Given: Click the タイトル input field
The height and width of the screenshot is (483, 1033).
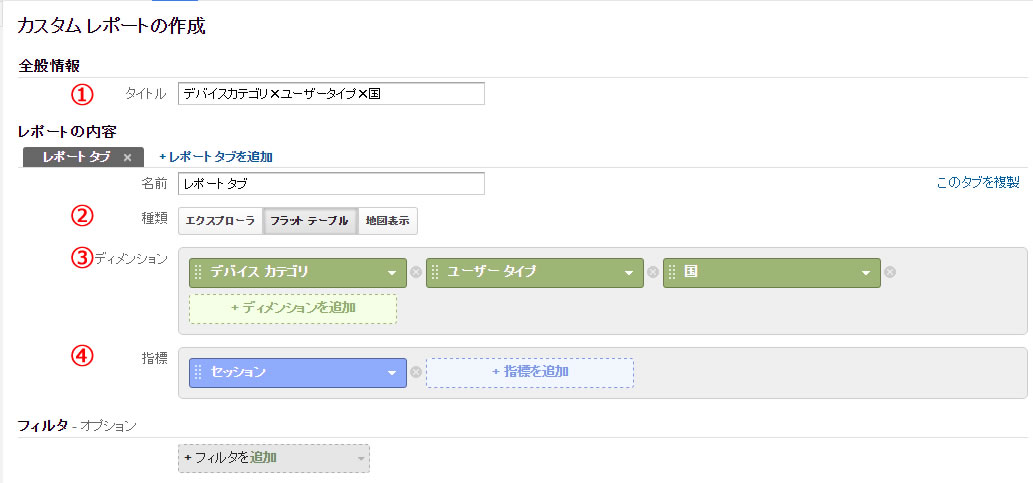Looking at the screenshot, I should [x=331, y=94].
